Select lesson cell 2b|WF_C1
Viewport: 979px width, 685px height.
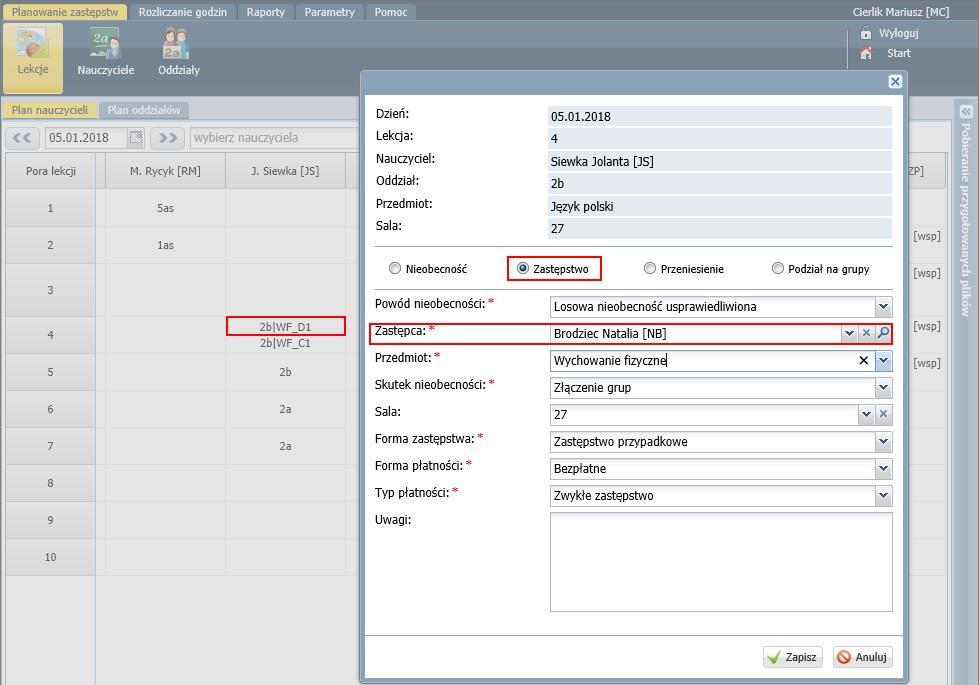pyautogui.click(x=285, y=343)
